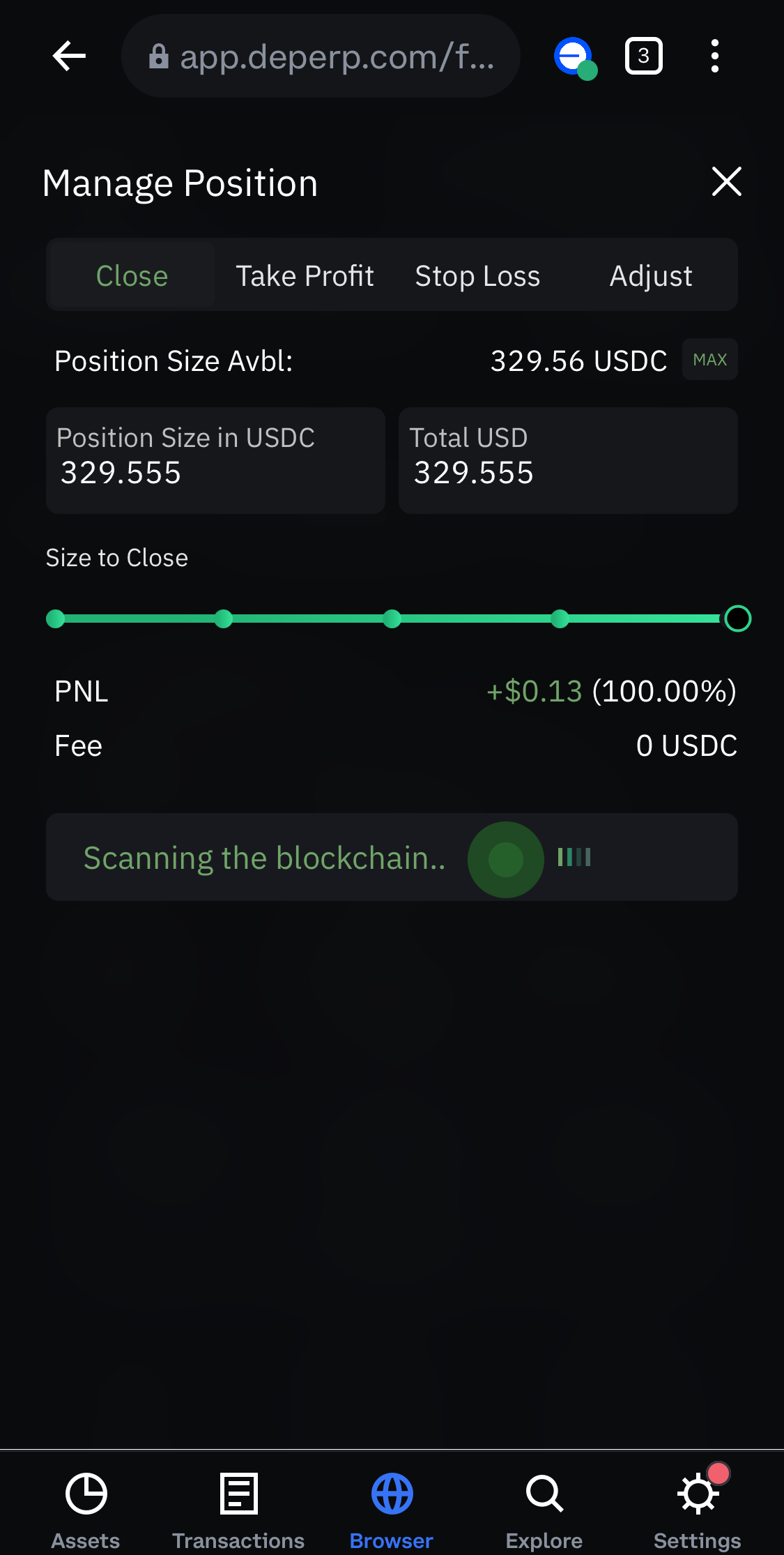
Task: Set Size to Close slider to midpoint
Action: (x=392, y=619)
